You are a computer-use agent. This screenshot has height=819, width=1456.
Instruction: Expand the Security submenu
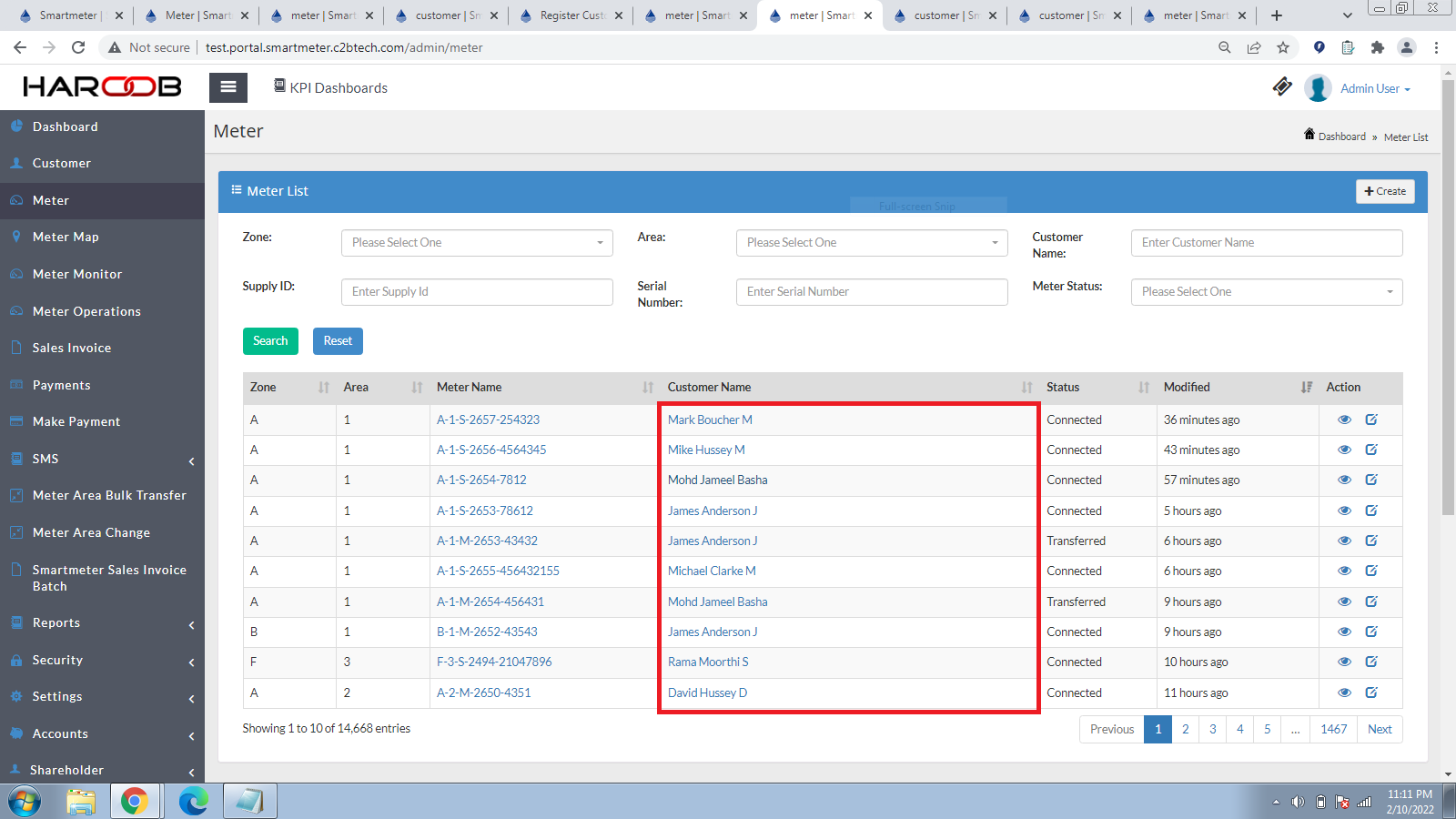(102, 660)
